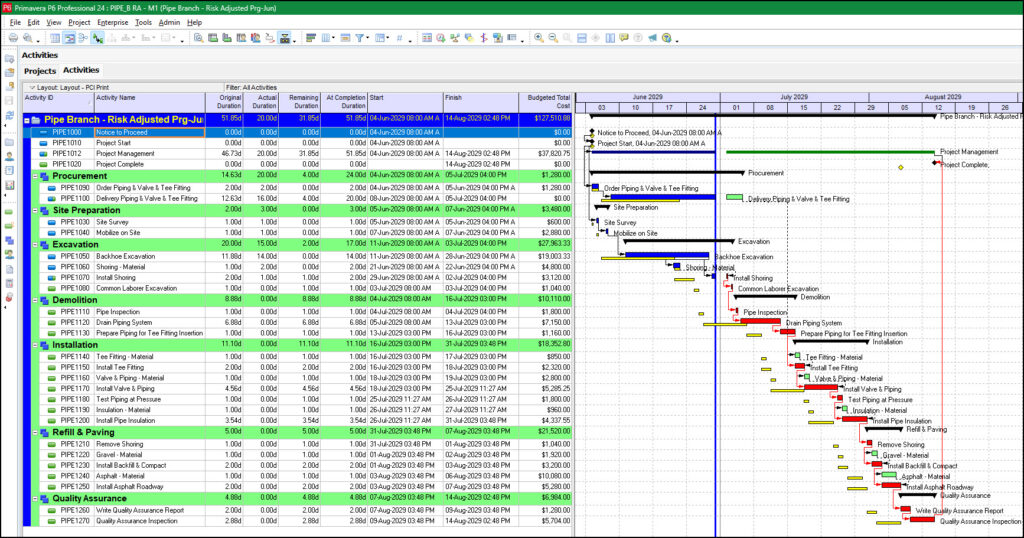Click the Progress Spotlight icon
1024x538 pixels.
coord(469,38)
